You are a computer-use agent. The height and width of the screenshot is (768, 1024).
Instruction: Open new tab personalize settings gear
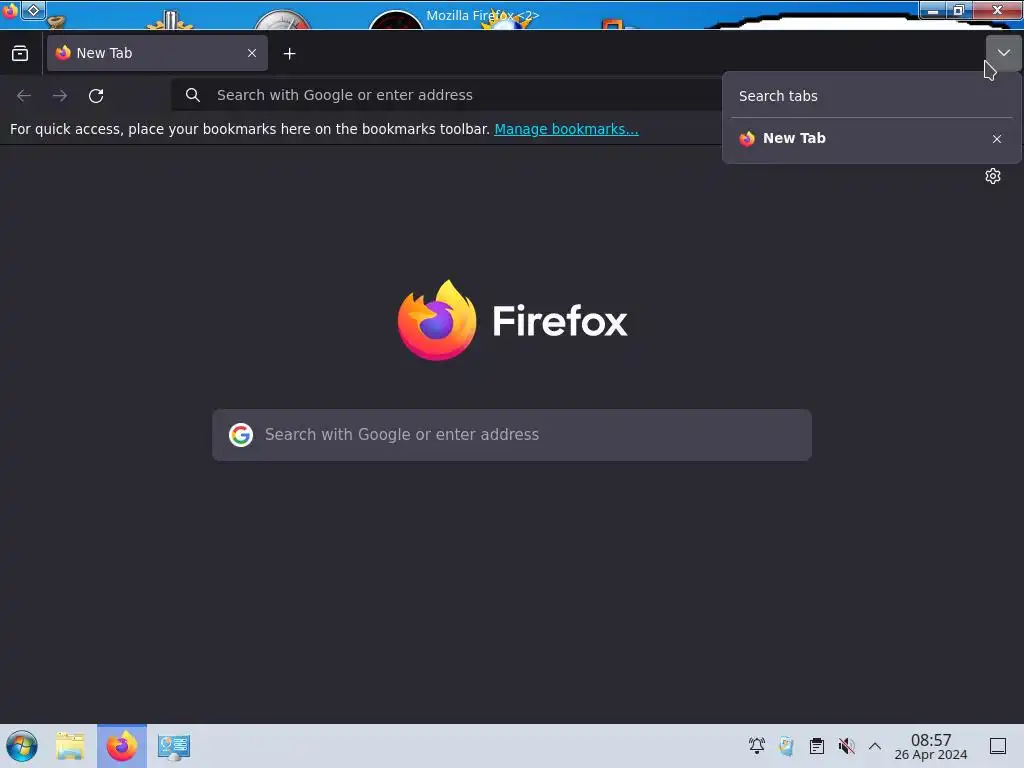pyautogui.click(x=993, y=176)
